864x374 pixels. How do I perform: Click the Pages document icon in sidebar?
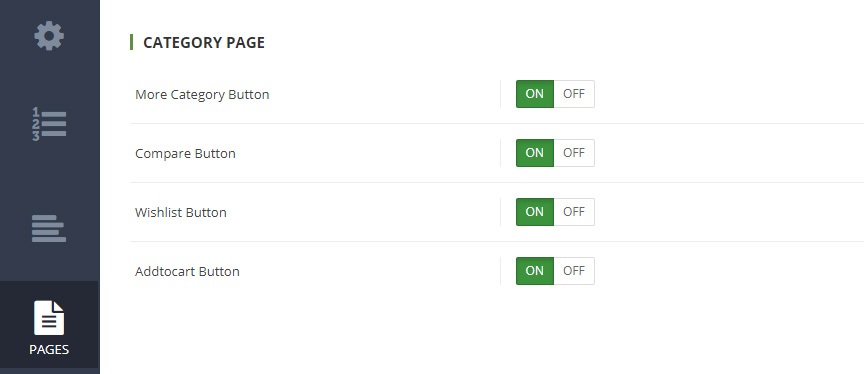(x=49, y=318)
